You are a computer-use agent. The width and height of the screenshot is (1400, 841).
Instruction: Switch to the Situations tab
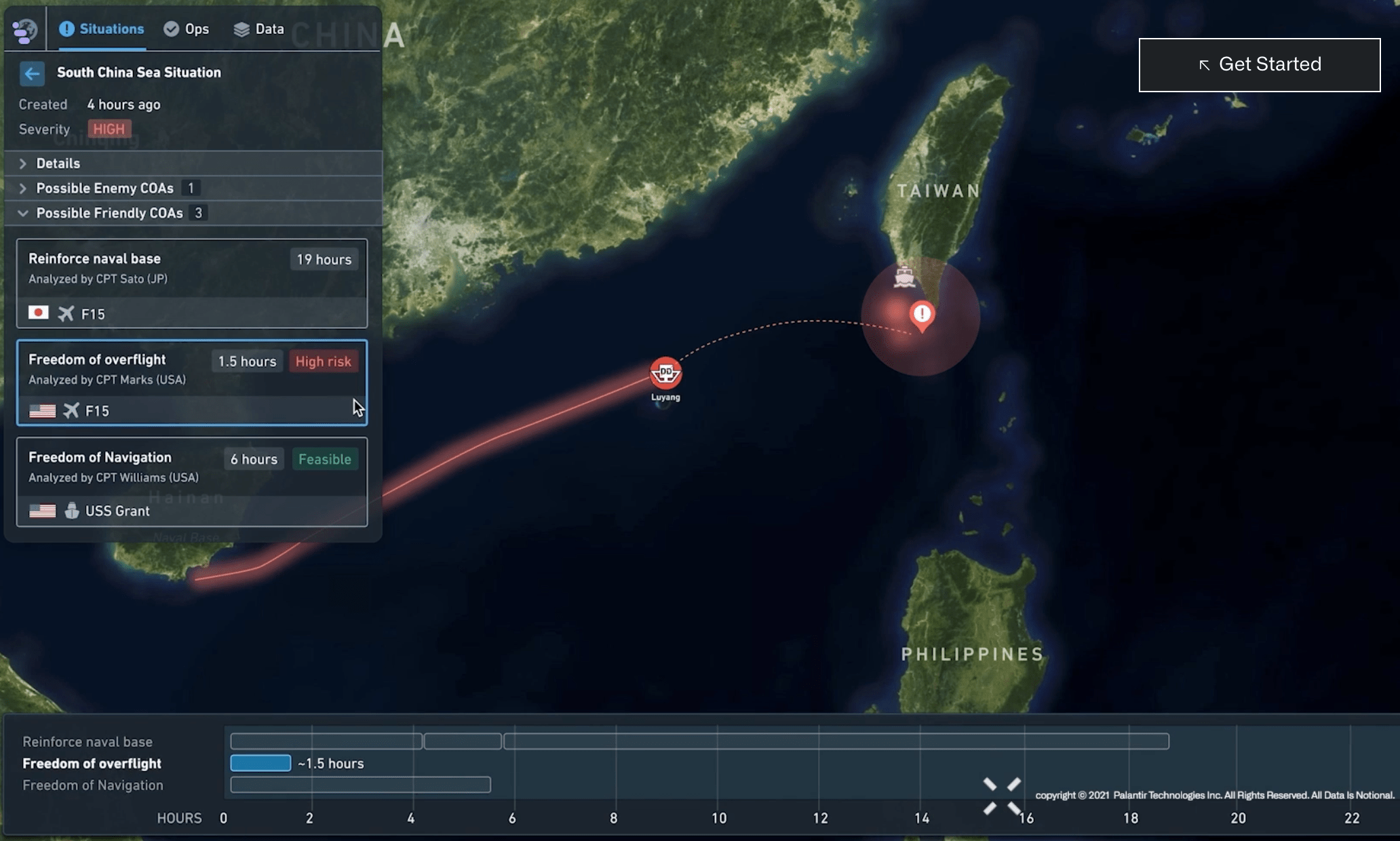pos(102,29)
